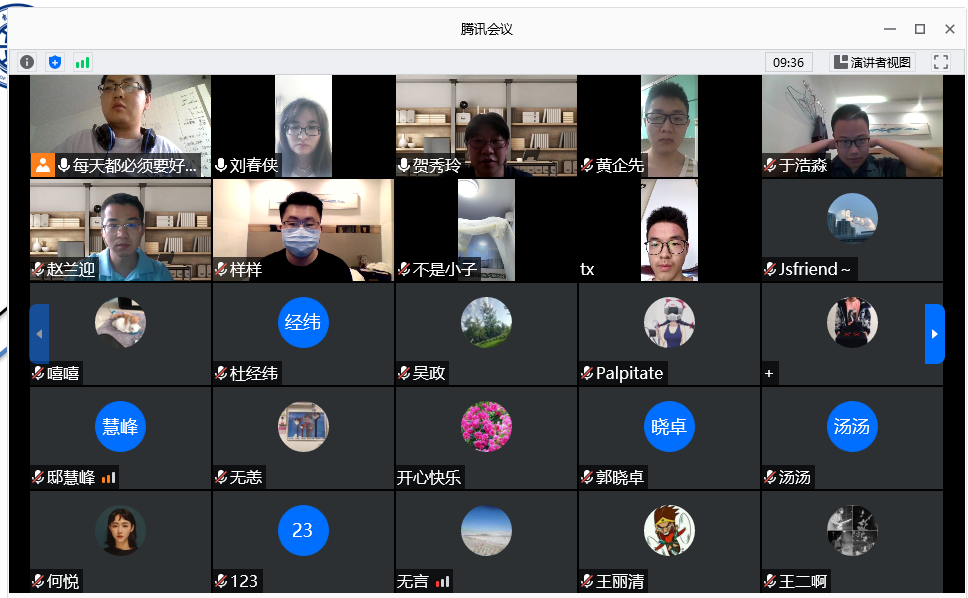Select 开心快乐's flower avatar tile
This screenshot has height=598, width=968.
click(x=486, y=426)
